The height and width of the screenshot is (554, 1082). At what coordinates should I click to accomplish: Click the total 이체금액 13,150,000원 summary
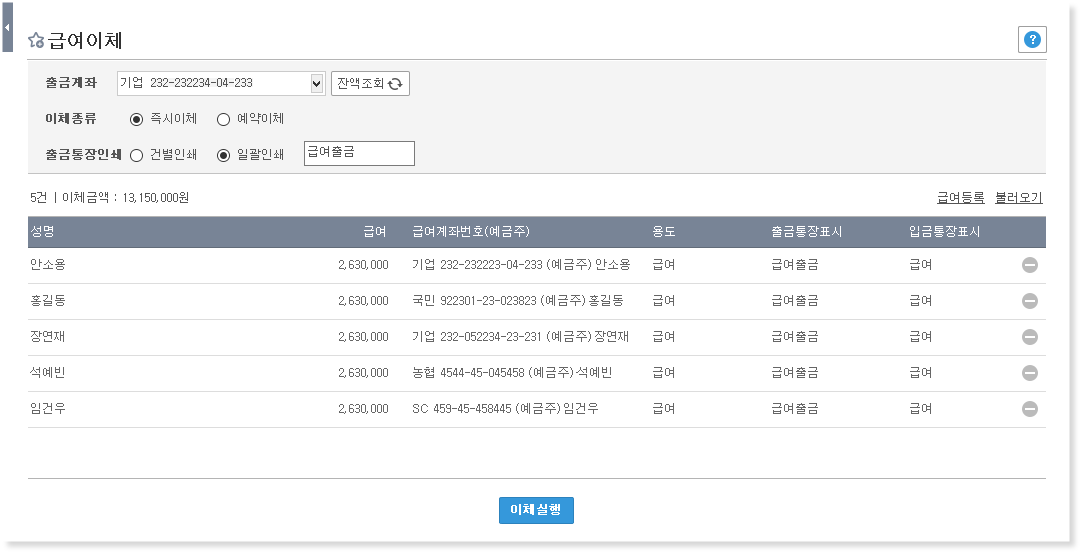click(x=125, y=198)
